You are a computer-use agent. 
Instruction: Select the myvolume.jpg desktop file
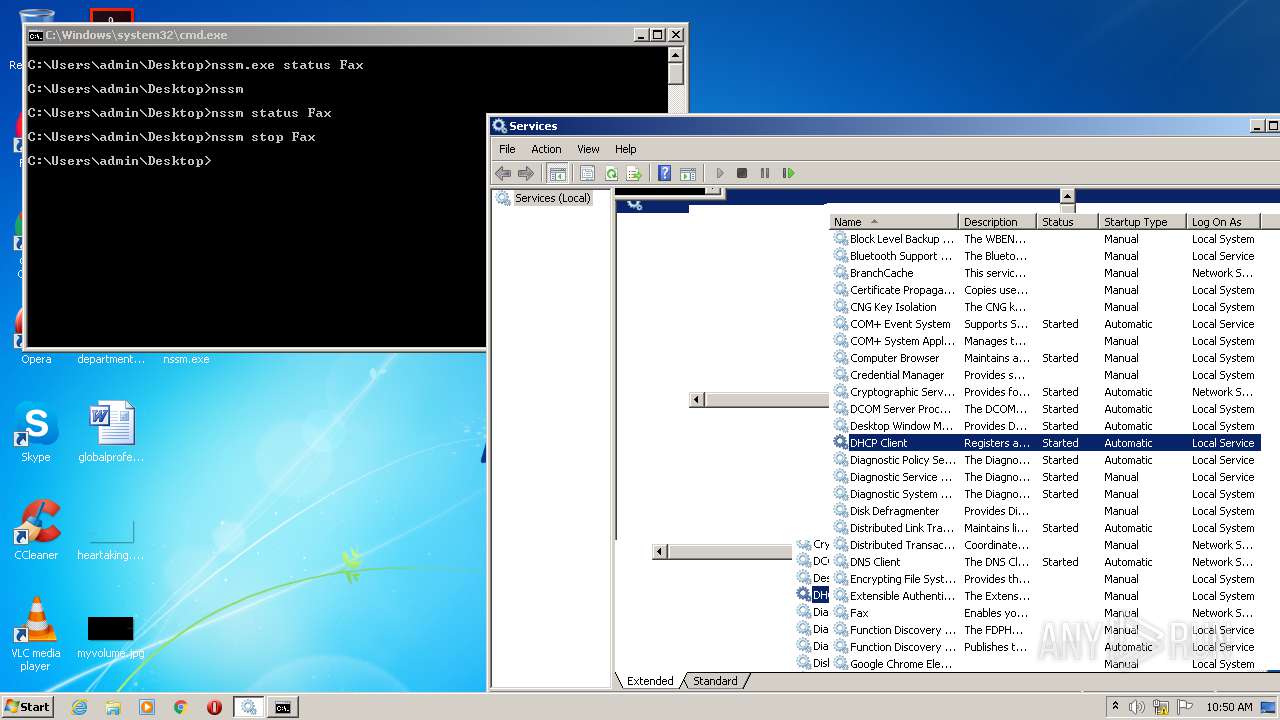pyautogui.click(x=111, y=637)
